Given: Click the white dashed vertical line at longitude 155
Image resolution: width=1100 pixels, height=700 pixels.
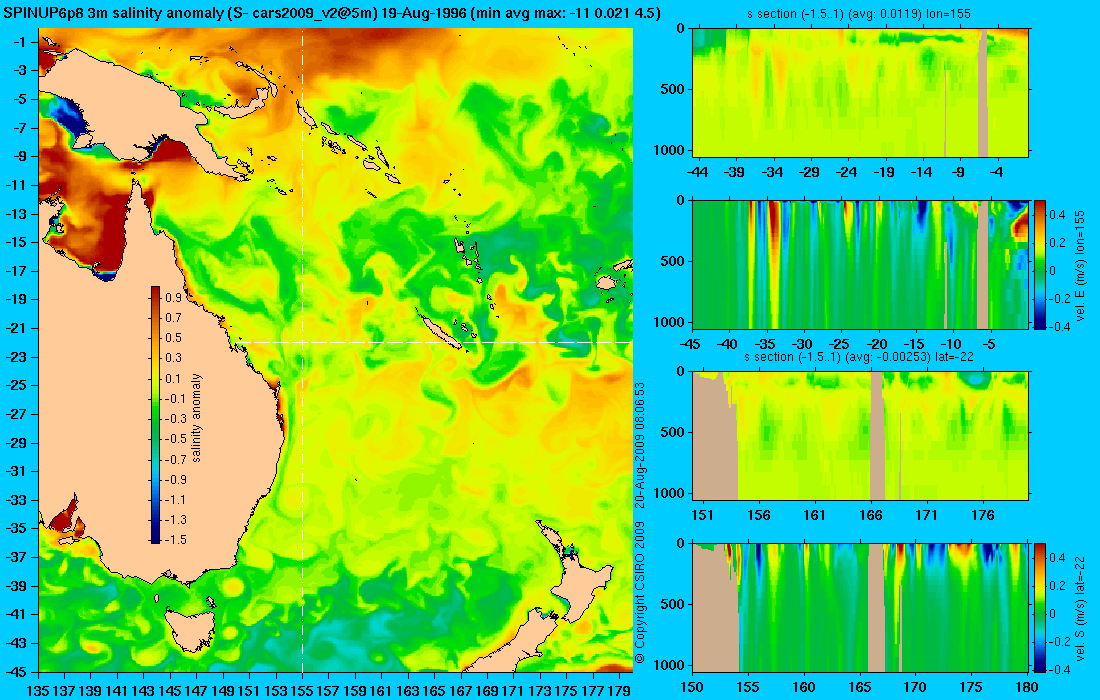Looking at the screenshot, I should tap(302, 349).
